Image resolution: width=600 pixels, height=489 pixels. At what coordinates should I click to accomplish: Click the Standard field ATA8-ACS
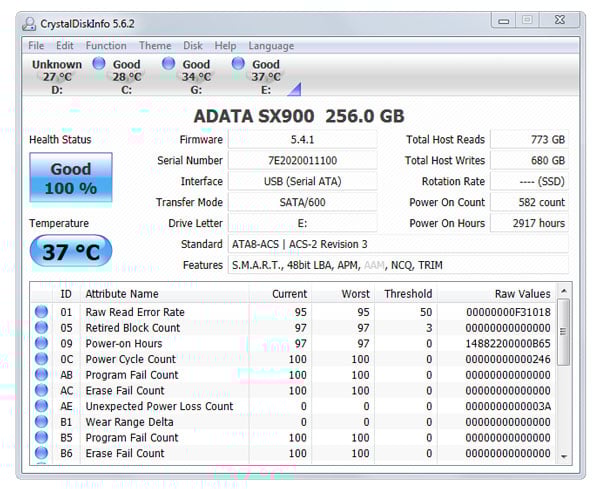click(398, 244)
